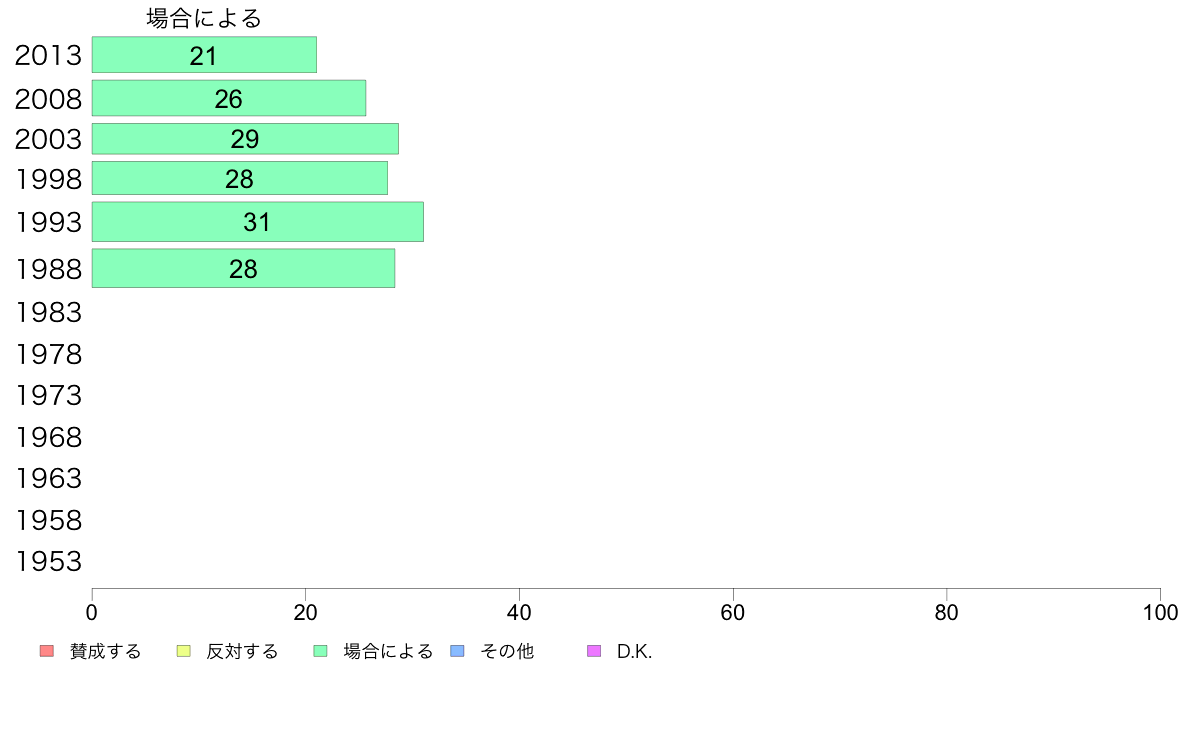This screenshot has height=736, width=1188.
Task: Click the magenta D.K. legend swatch
Action: click(x=594, y=651)
